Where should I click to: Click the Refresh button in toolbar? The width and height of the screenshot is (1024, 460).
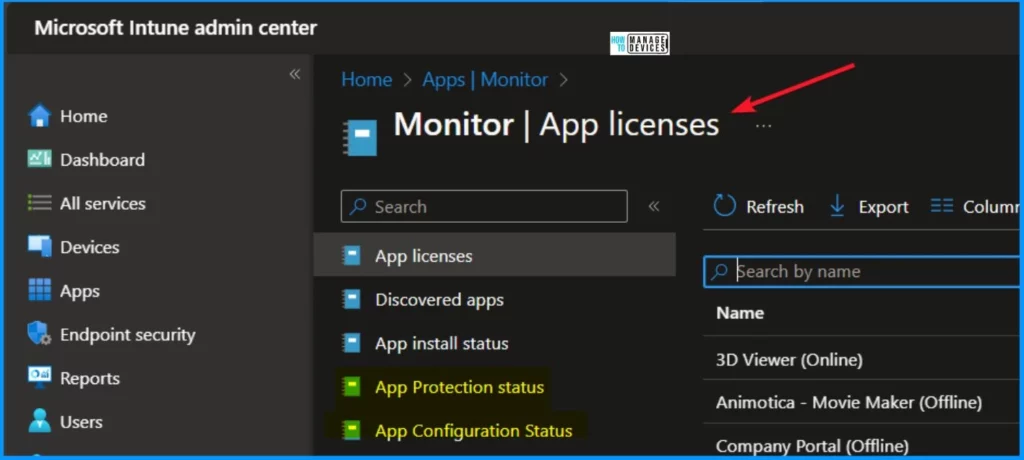pos(758,206)
